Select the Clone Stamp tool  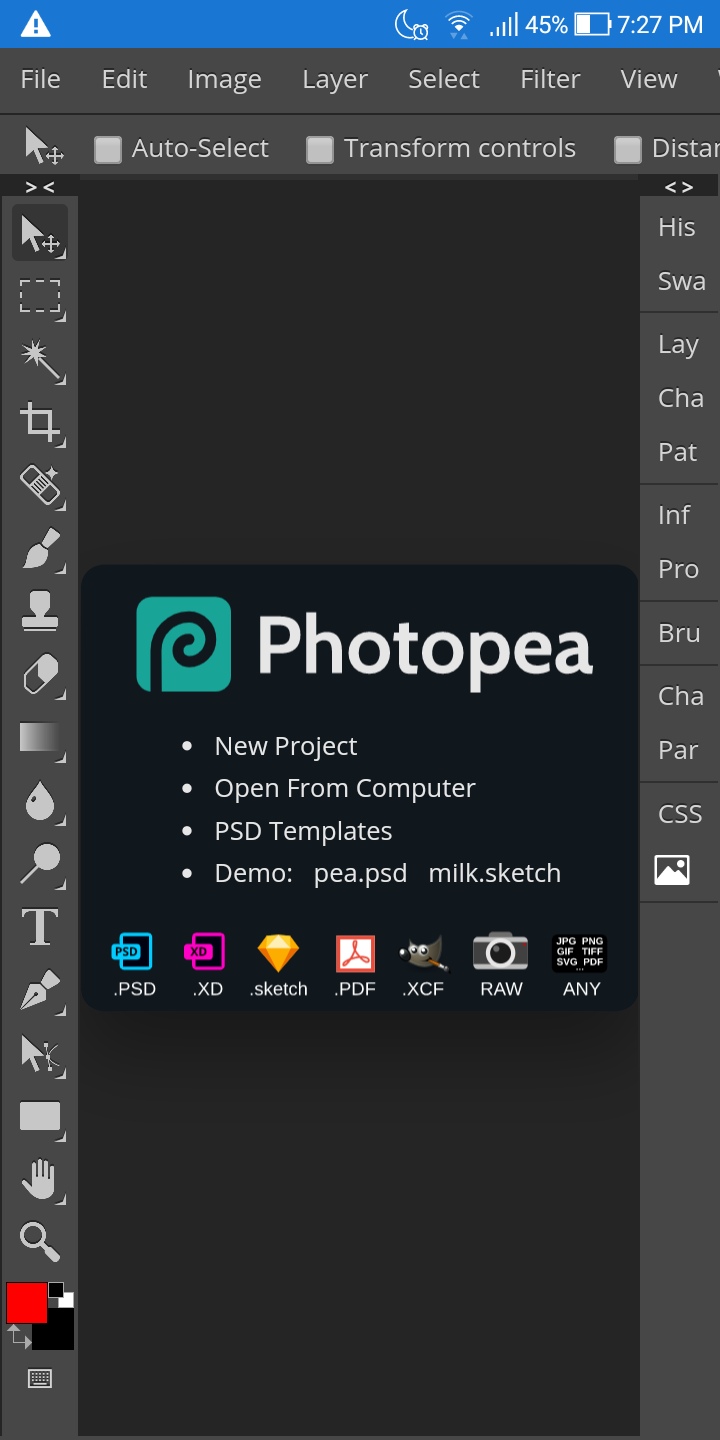point(40,612)
